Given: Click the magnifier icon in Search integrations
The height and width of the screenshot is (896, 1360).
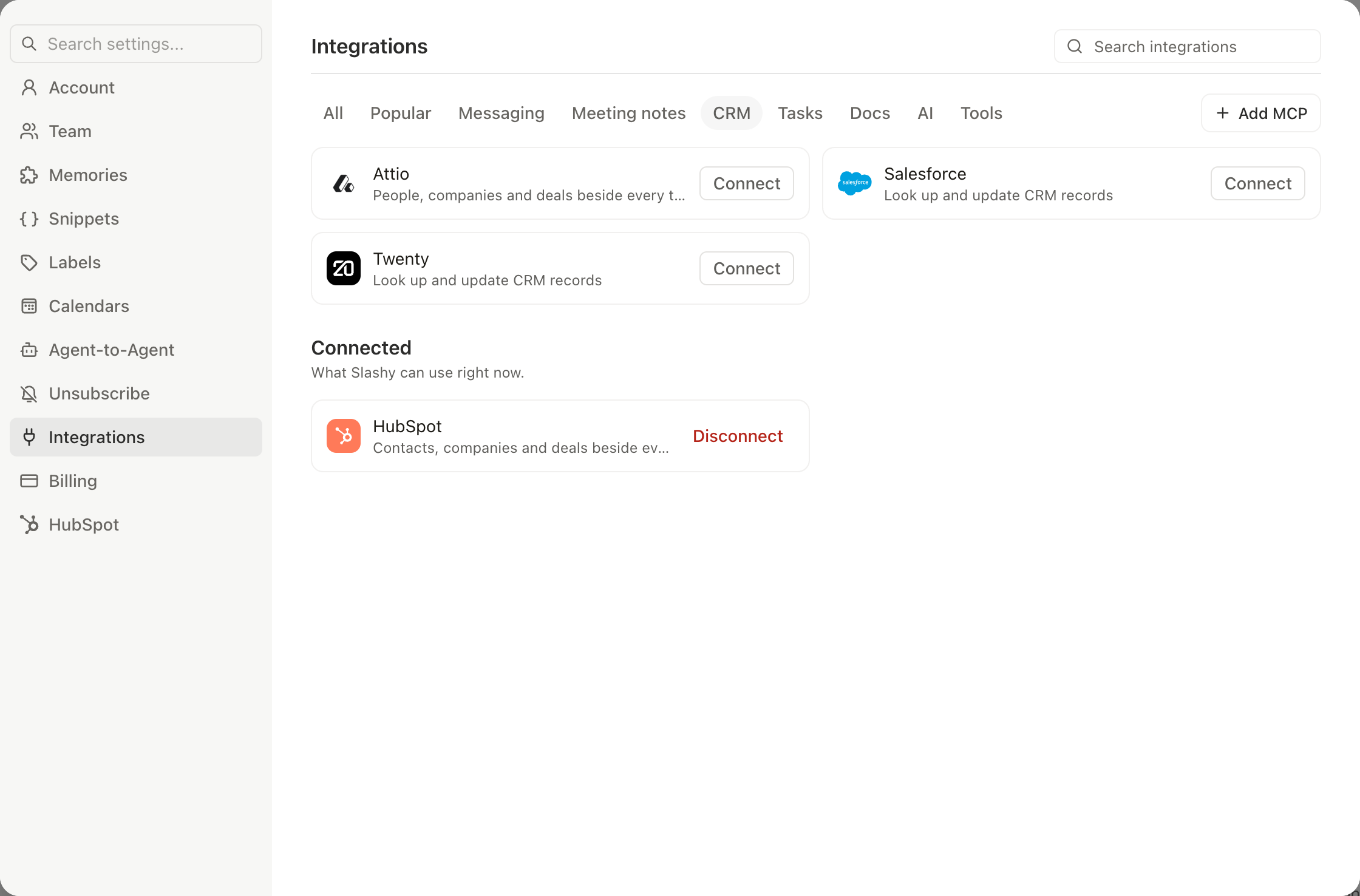Looking at the screenshot, I should [1075, 46].
